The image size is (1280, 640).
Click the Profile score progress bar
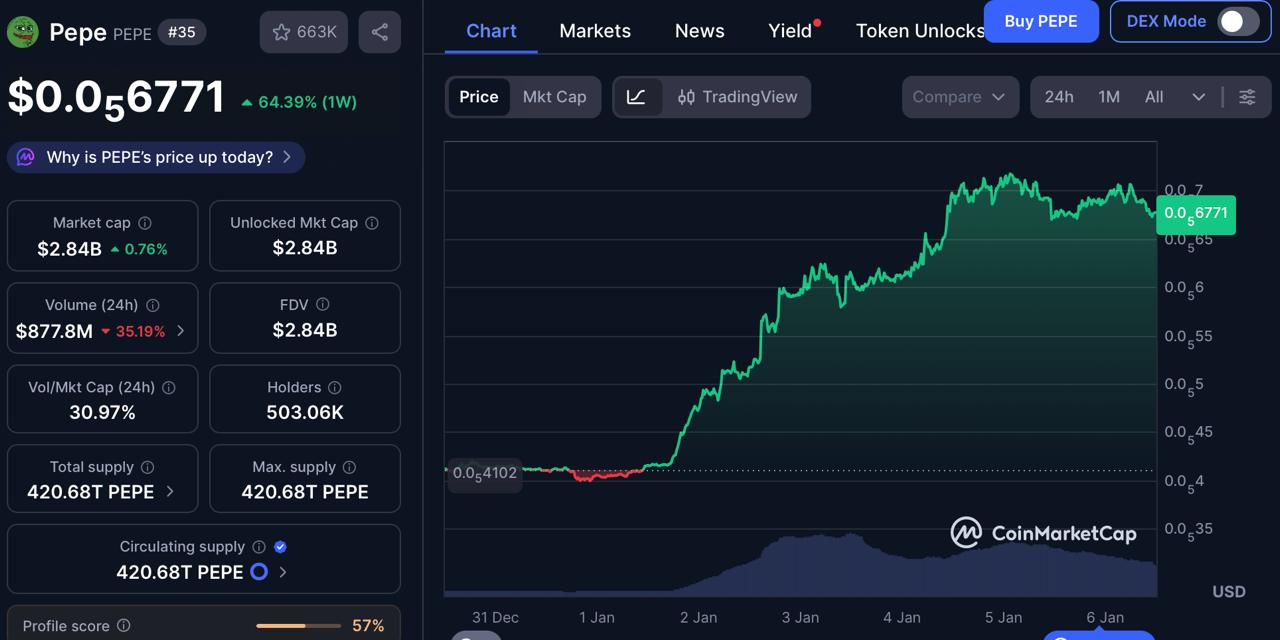(x=297, y=625)
